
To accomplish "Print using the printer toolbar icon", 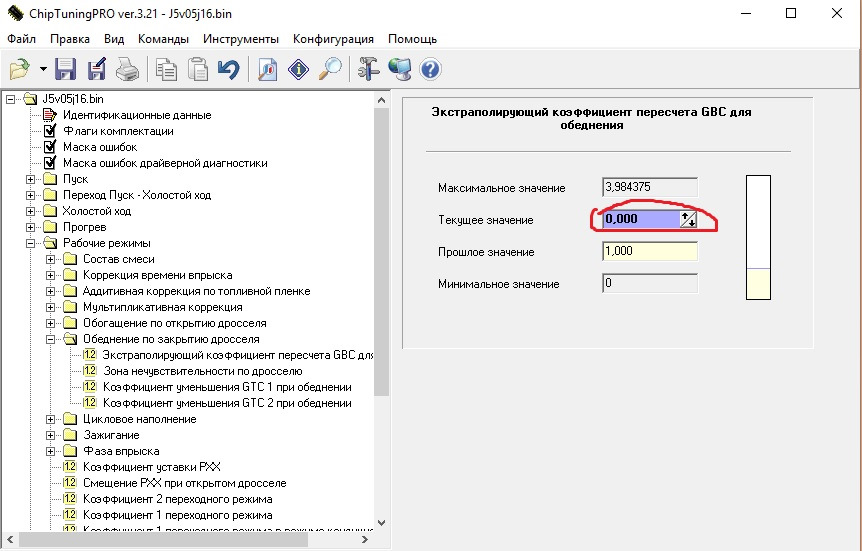I will [x=128, y=69].
